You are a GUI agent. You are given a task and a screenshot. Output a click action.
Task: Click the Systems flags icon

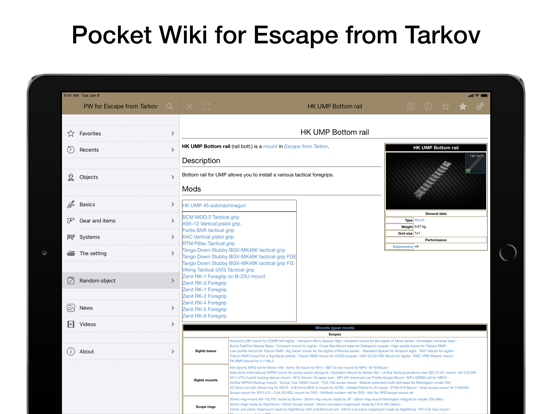(71, 237)
